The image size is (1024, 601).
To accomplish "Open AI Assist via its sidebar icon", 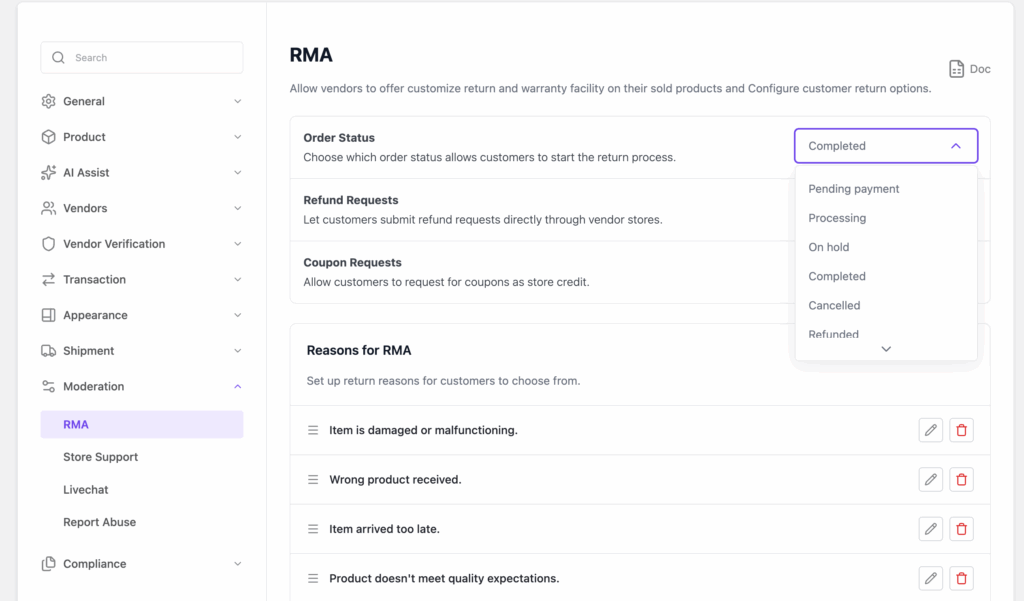I will 46,172.
